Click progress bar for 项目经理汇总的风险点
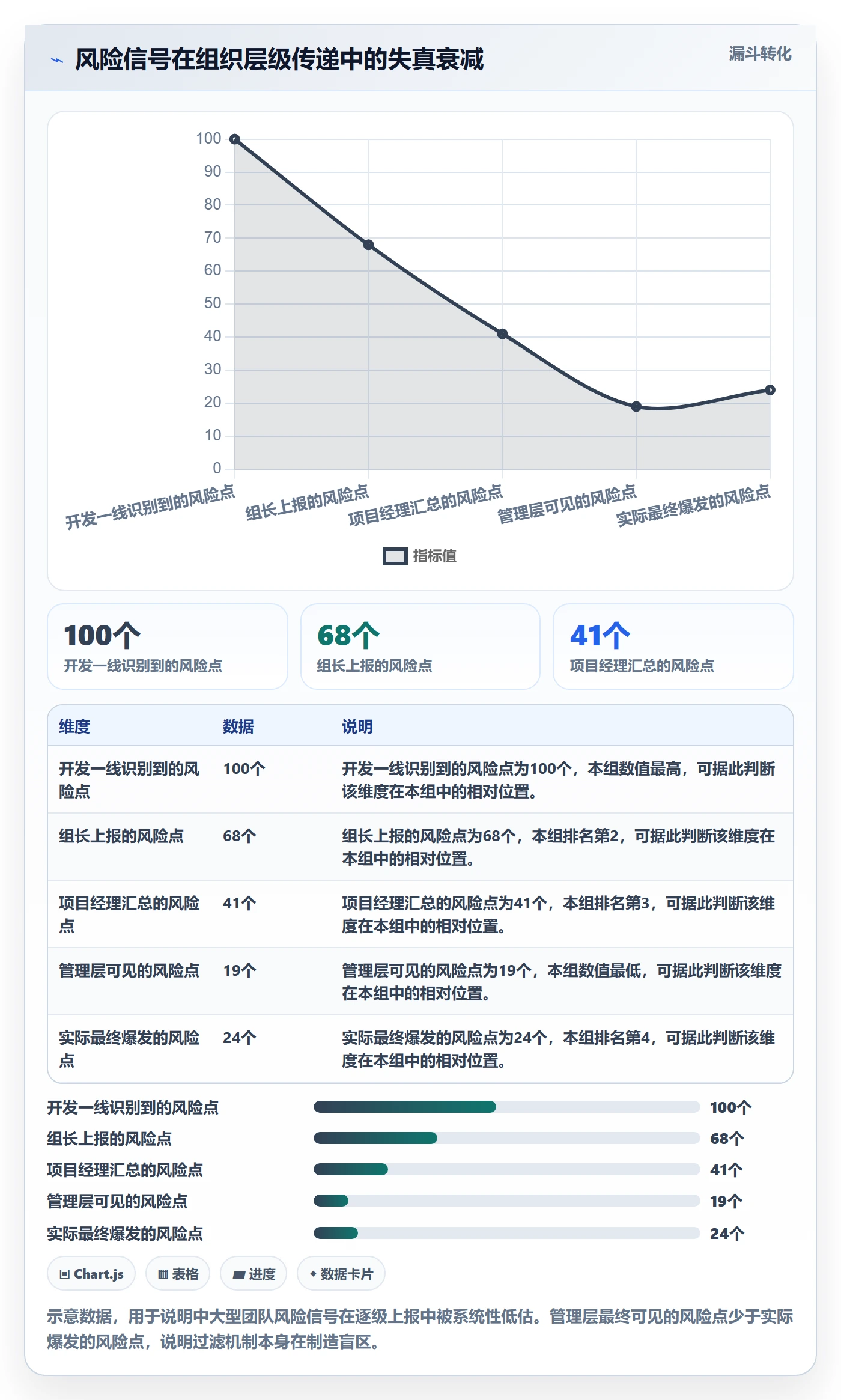Viewport: 841px width, 1400px height. tap(507, 1169)
